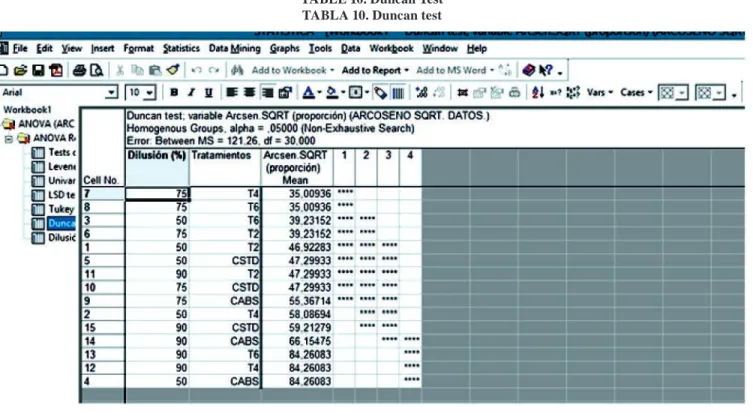
Task: Click the Arcsen.SQRT Mean column header
Action: tap(297, 167)
